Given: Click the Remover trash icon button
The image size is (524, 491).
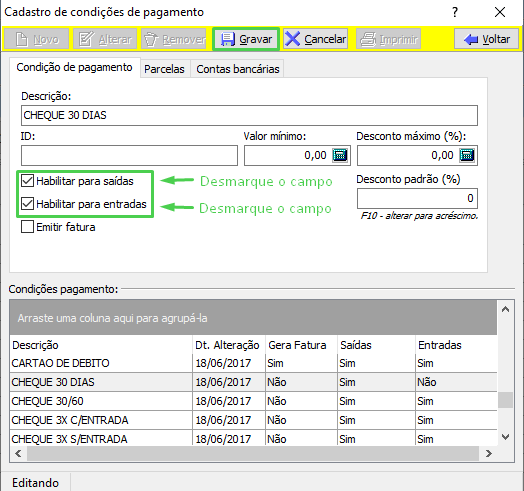Looking at the screenshot, I should (x=174, y=39).
